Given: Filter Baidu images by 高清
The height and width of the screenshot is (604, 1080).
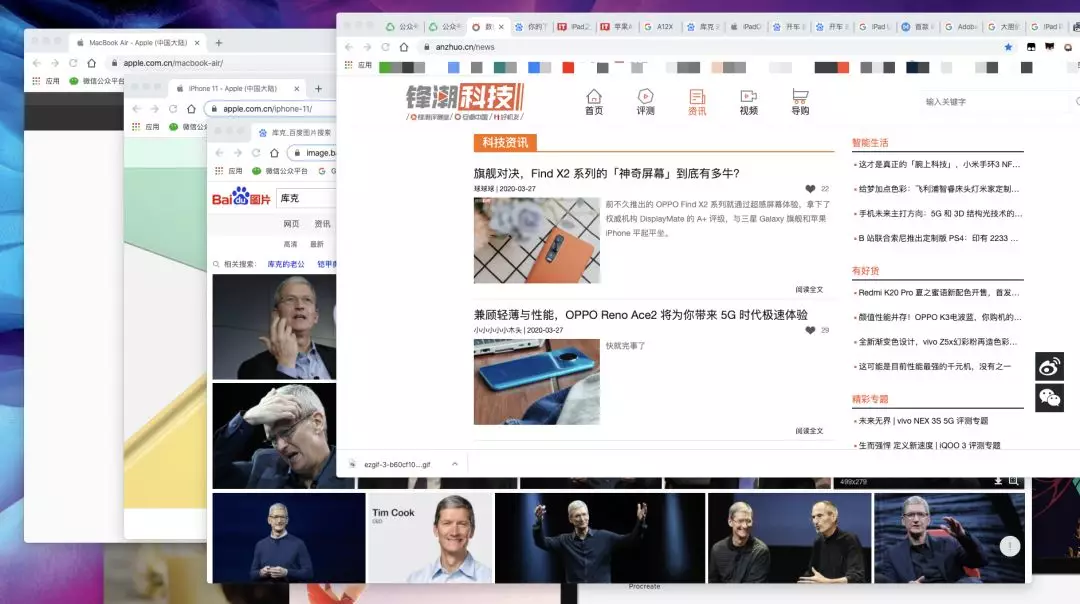Looking at the screenshot, I should pyautogui.click(x=291, y=244).
